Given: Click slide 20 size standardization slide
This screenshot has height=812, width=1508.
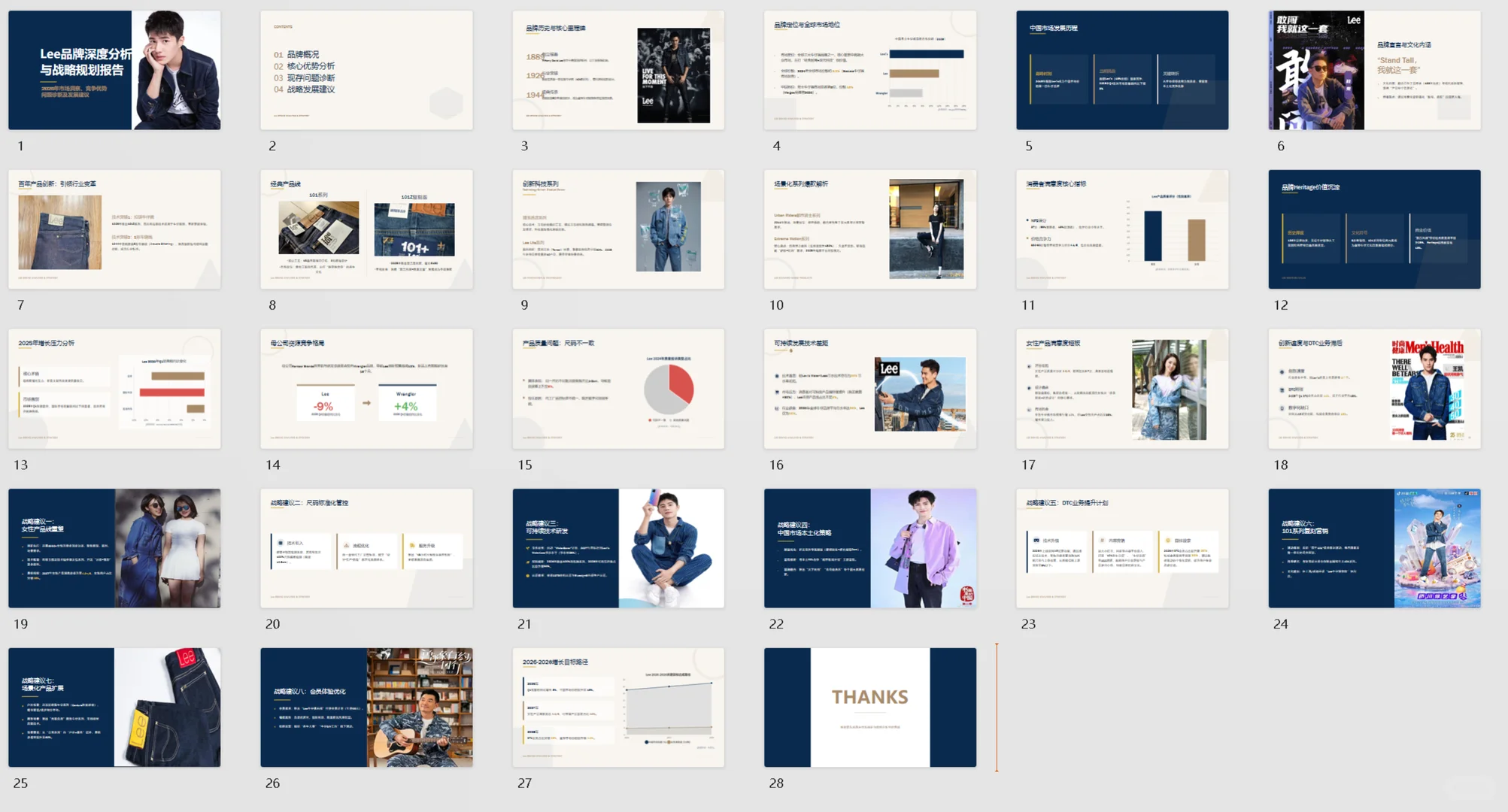Looking at the screenshot, I should pos(366,548).
